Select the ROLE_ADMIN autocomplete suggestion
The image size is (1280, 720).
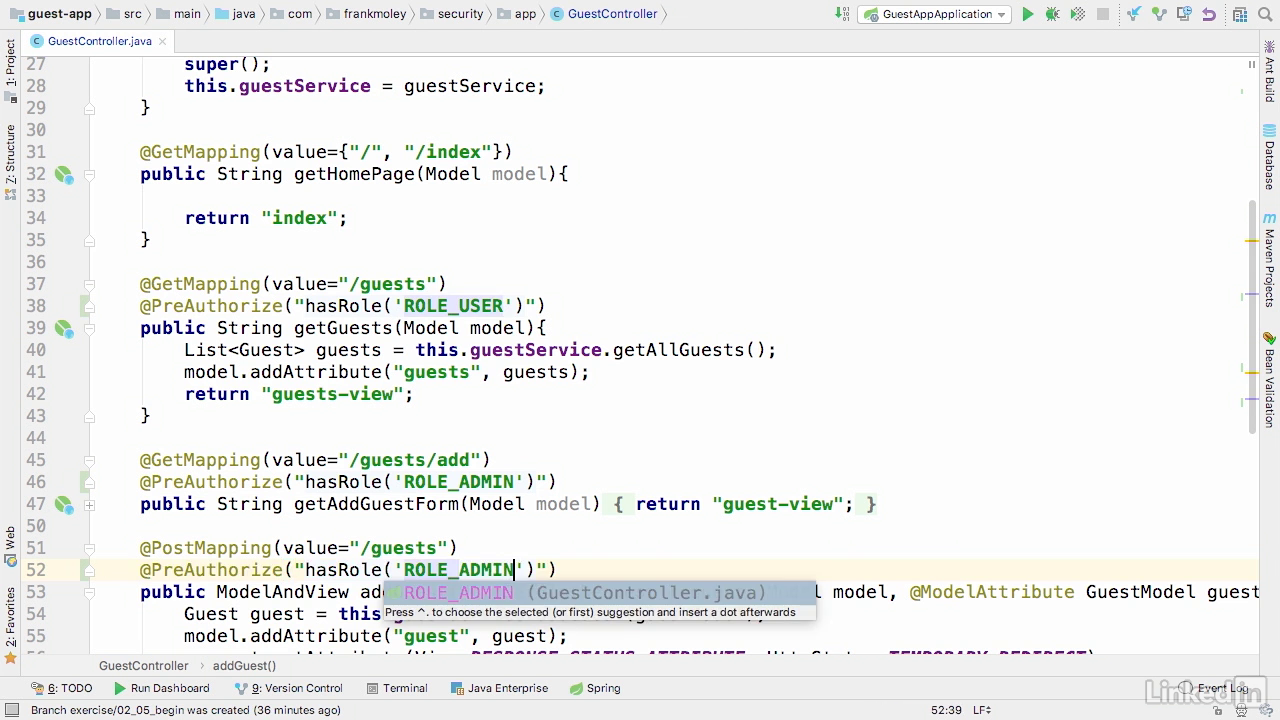(x=599, y=593)
